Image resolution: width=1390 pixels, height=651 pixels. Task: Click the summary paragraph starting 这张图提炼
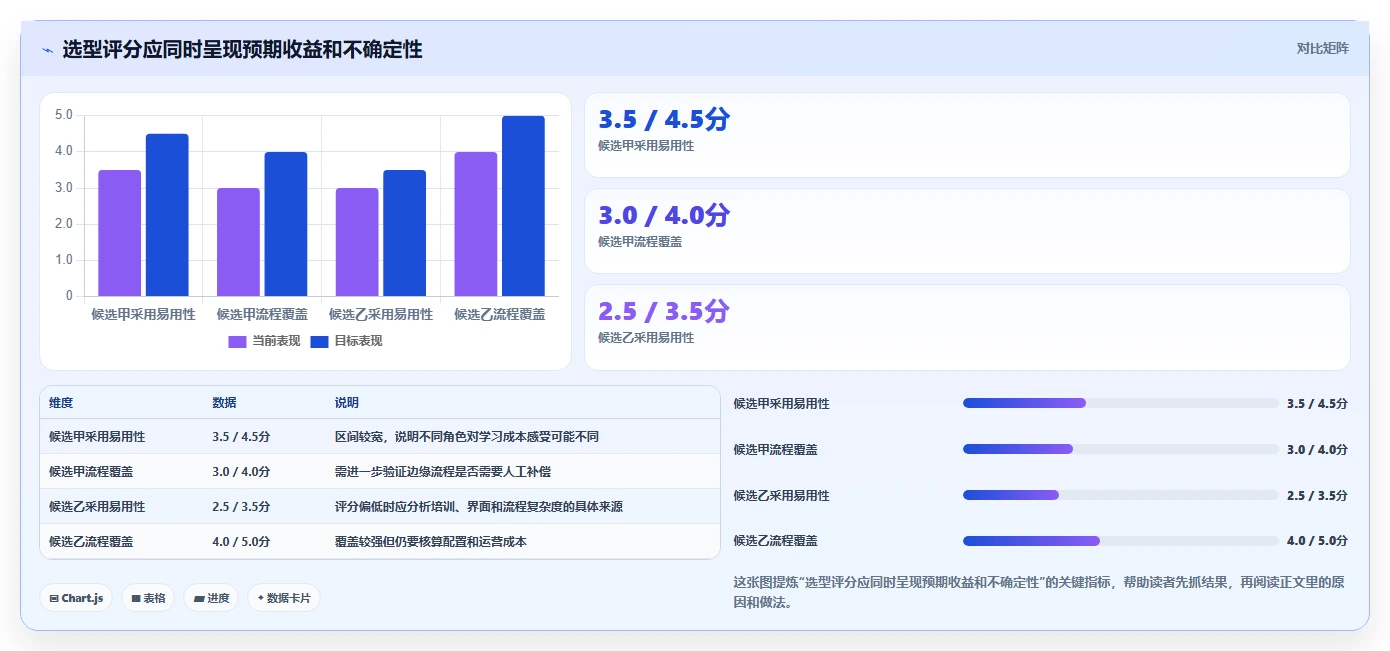[x=1040, y=592]
